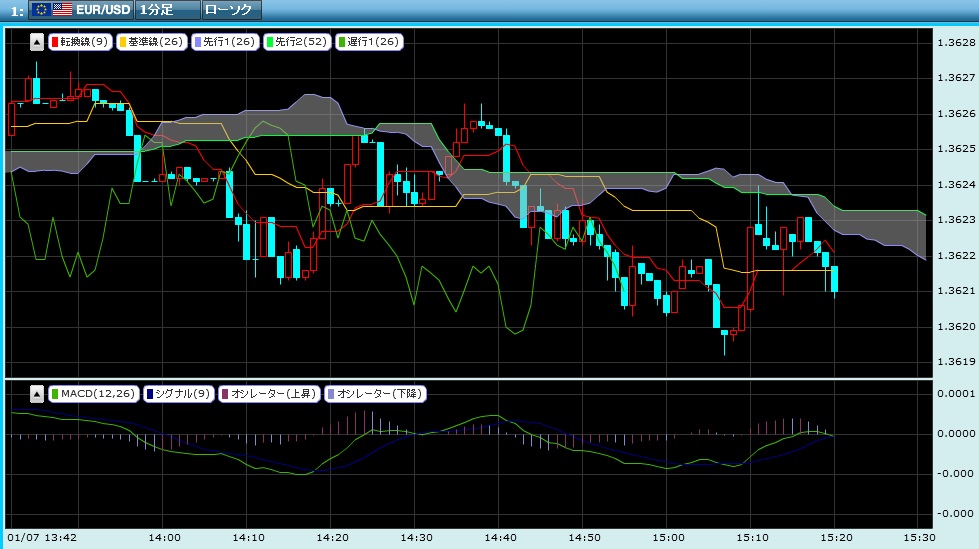Open the EUR/USD currency pair selector
Image resolution: width=979 pixels, height=549 pixels.
coord(81,9)
